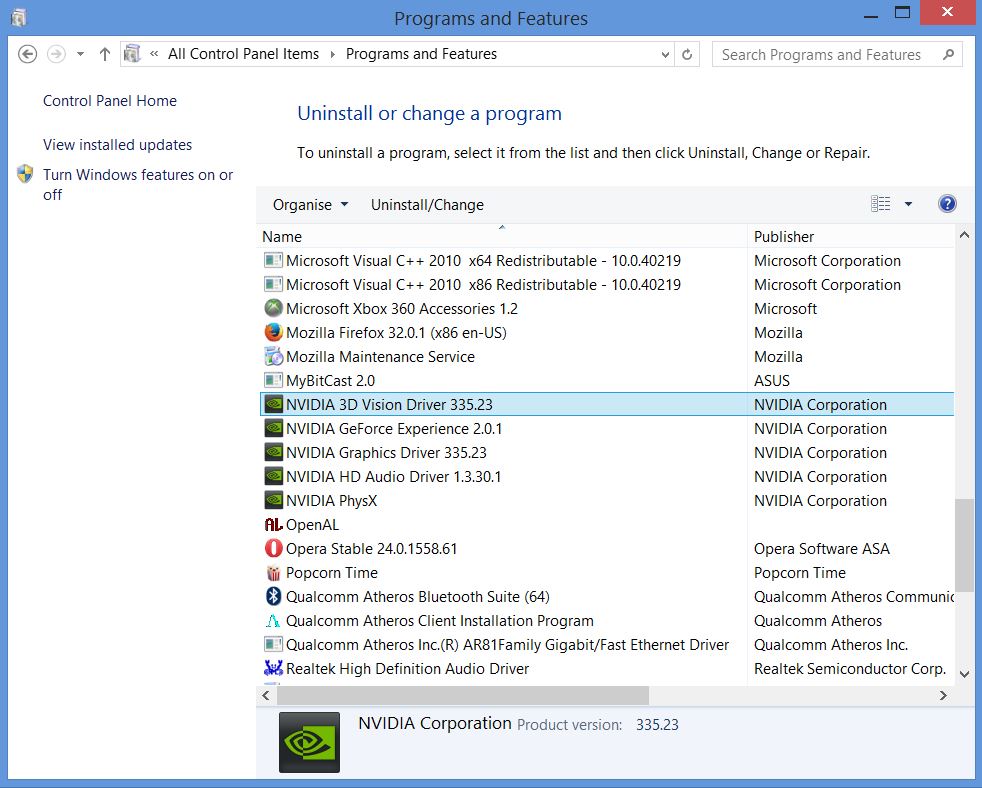
Task: Open the Organise menu
Action: pyautogui.click(x=310, y=205)
